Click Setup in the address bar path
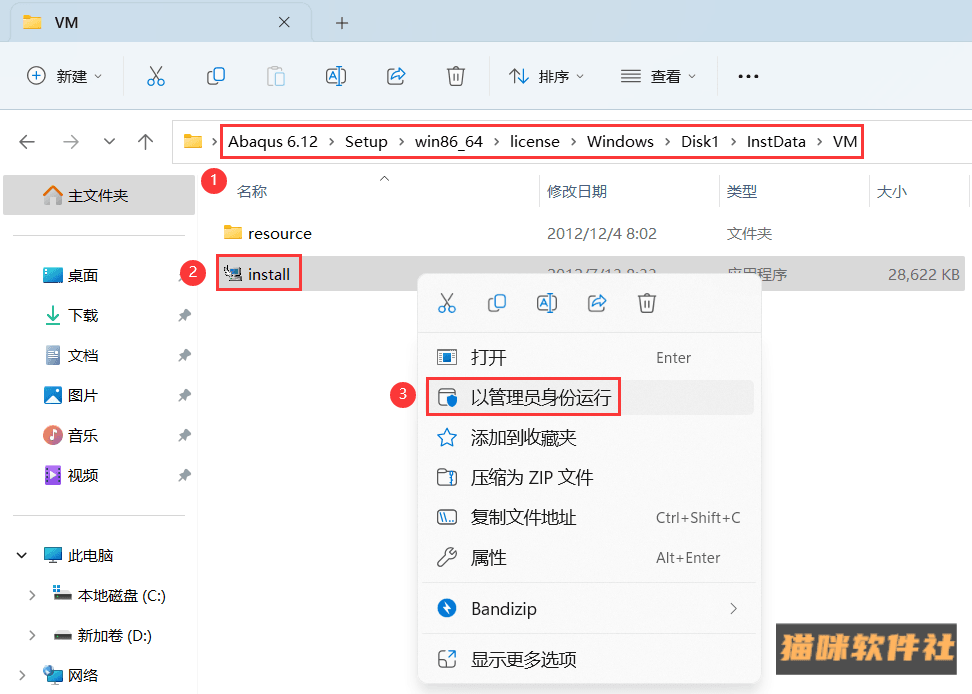 click(x=366, y=142)
